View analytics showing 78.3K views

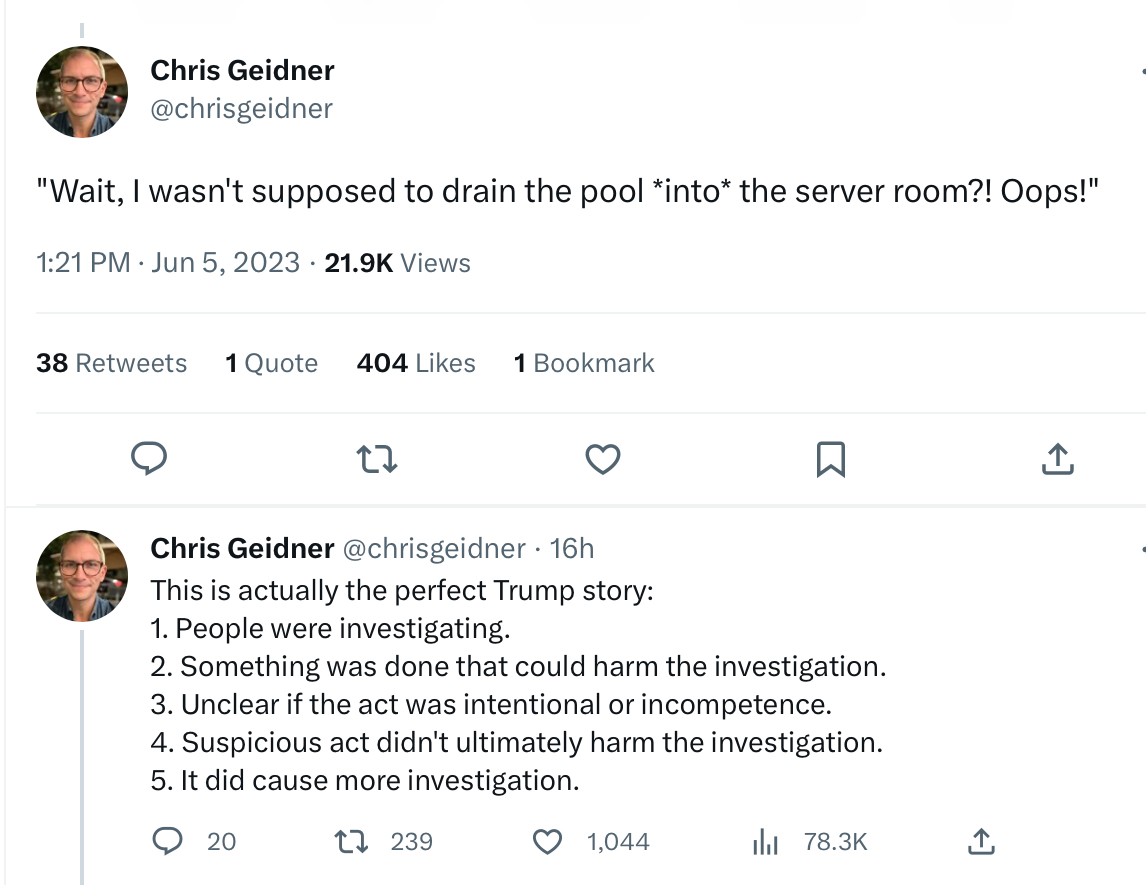(765, 842)
